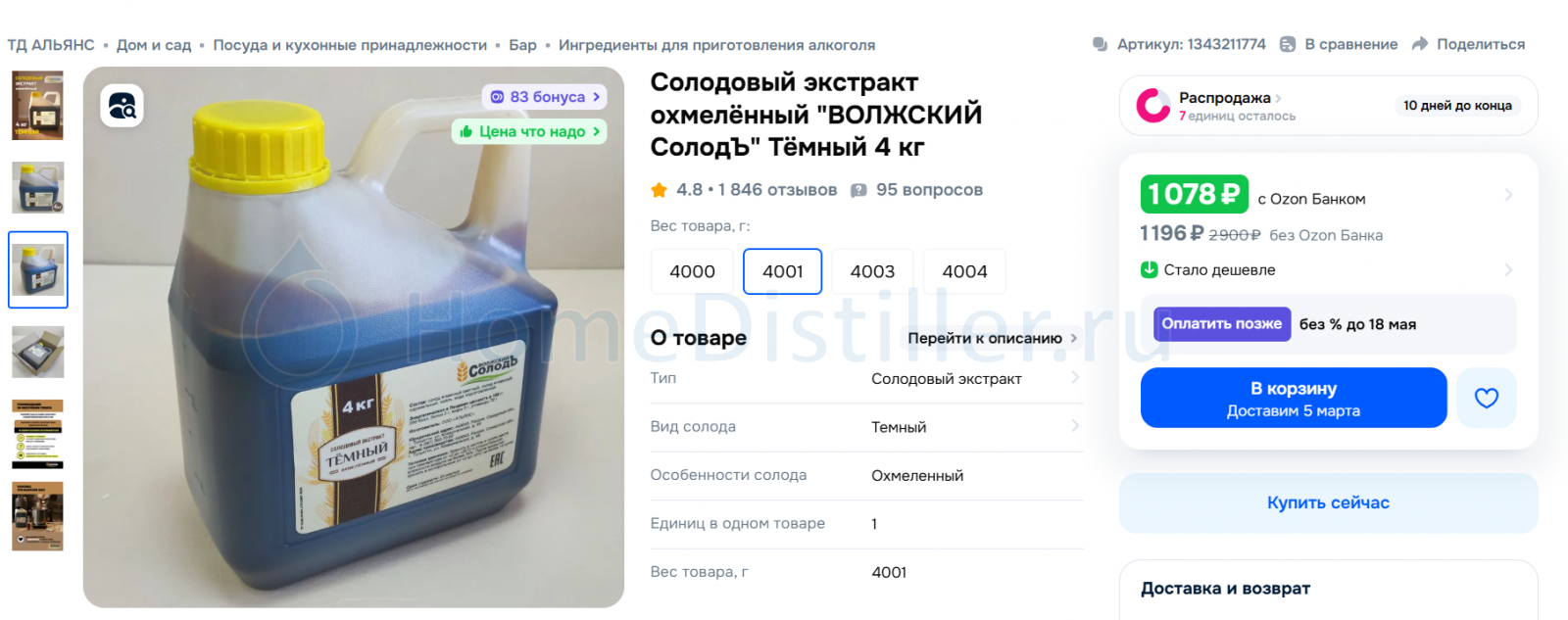Click the copy icon beside Артикул
This screenshot has height=620, width=1568.
pyautogui.click(x=1101, y=44)
